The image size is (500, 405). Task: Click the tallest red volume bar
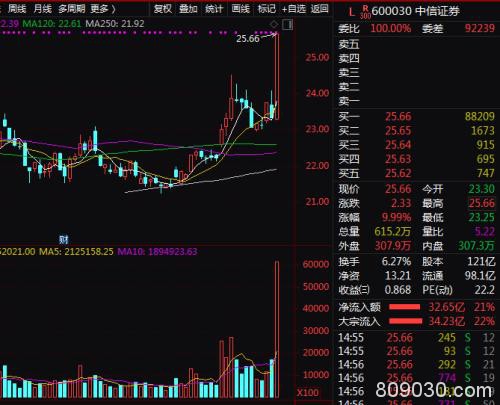[277, 329]
